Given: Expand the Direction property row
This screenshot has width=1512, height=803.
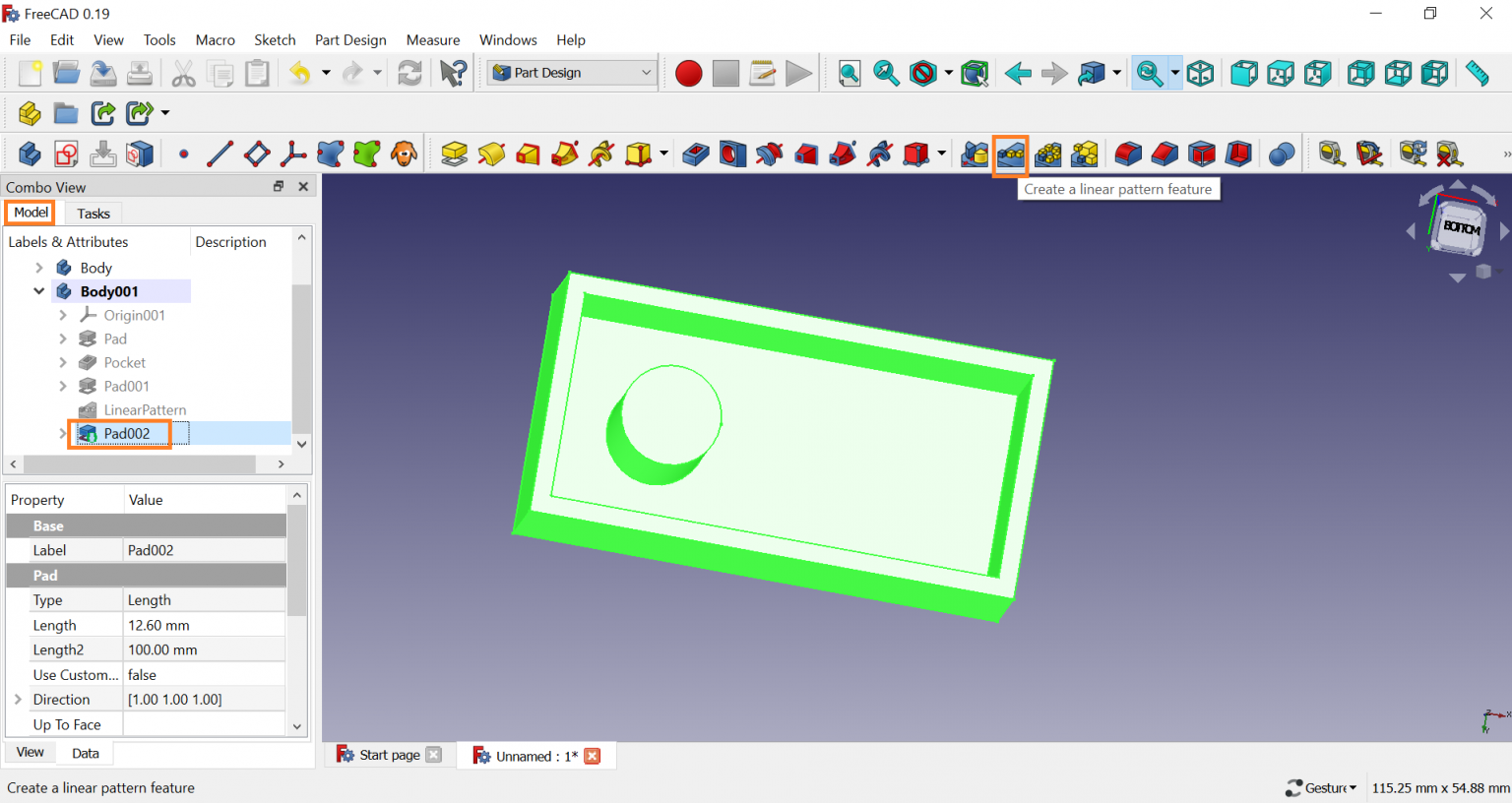Looking at the screenshot, I should point(18,700).
